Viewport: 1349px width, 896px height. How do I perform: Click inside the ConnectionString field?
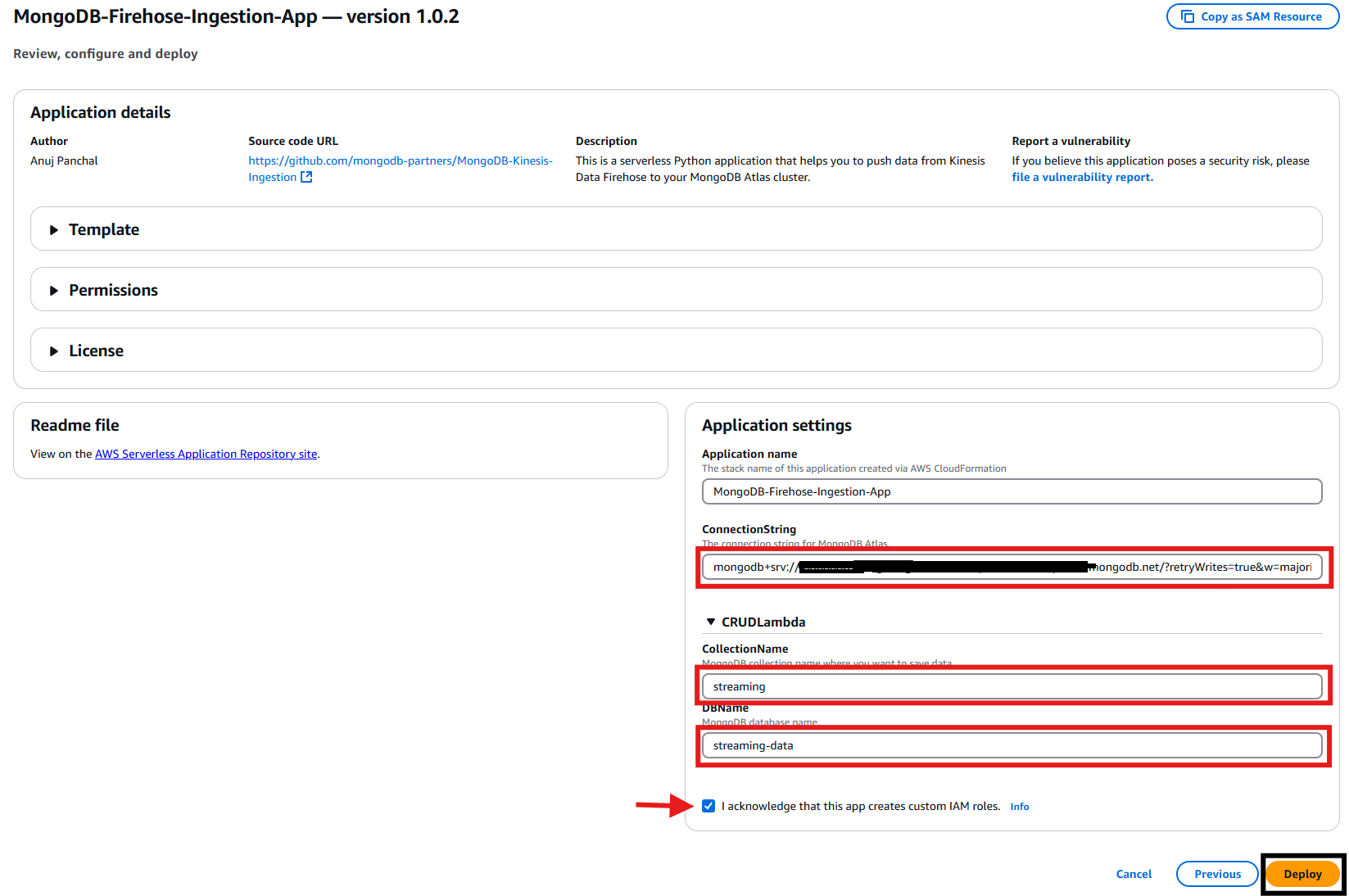pos(1012,566)
